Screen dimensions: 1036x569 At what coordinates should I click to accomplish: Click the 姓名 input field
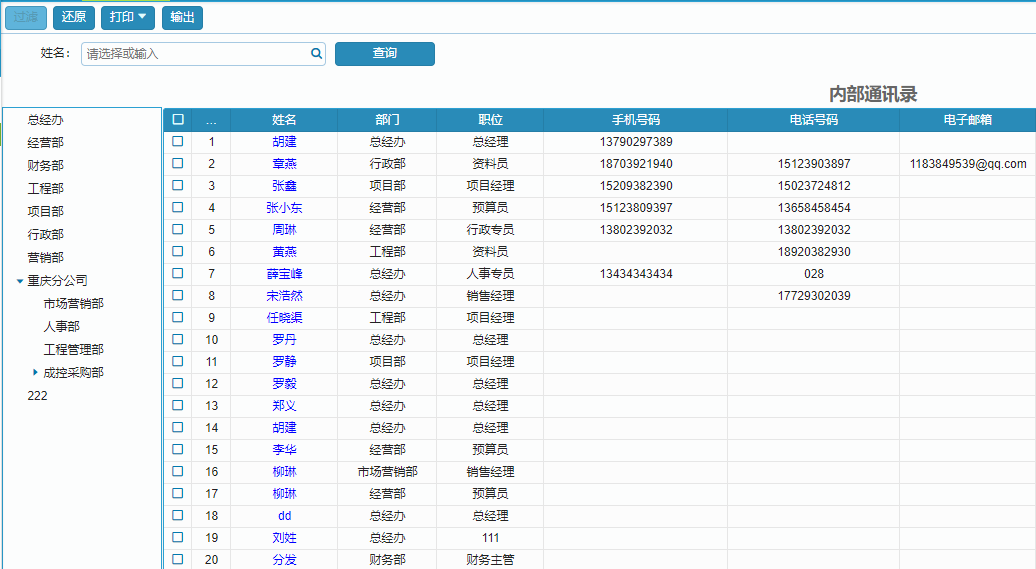point(196,54)
